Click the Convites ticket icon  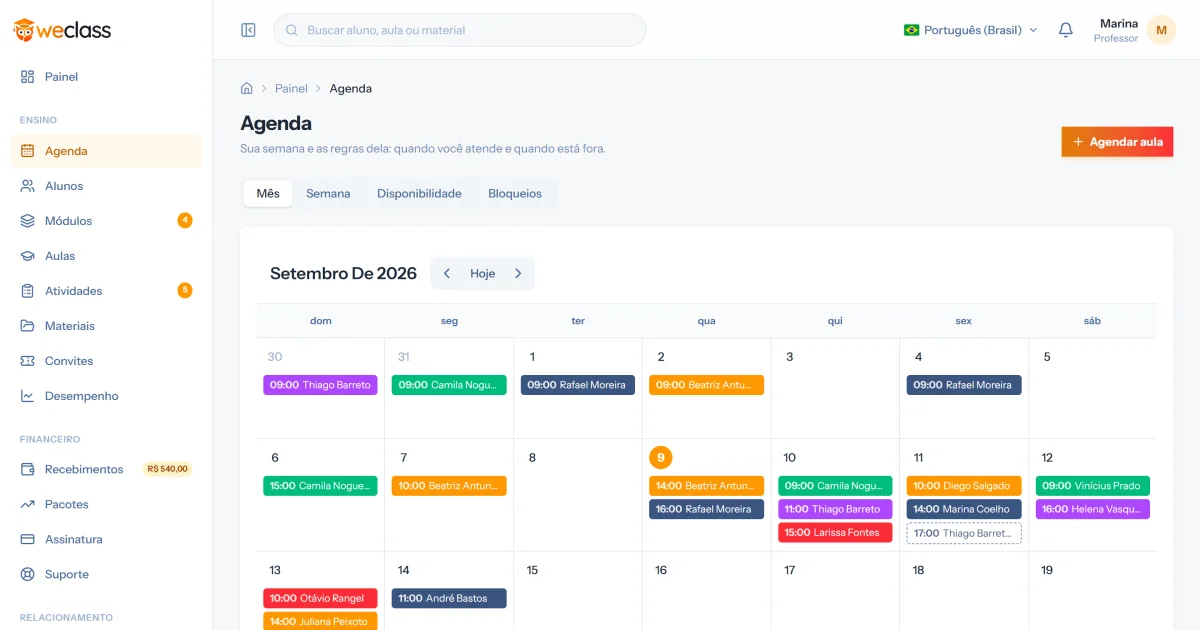[27, 361]
